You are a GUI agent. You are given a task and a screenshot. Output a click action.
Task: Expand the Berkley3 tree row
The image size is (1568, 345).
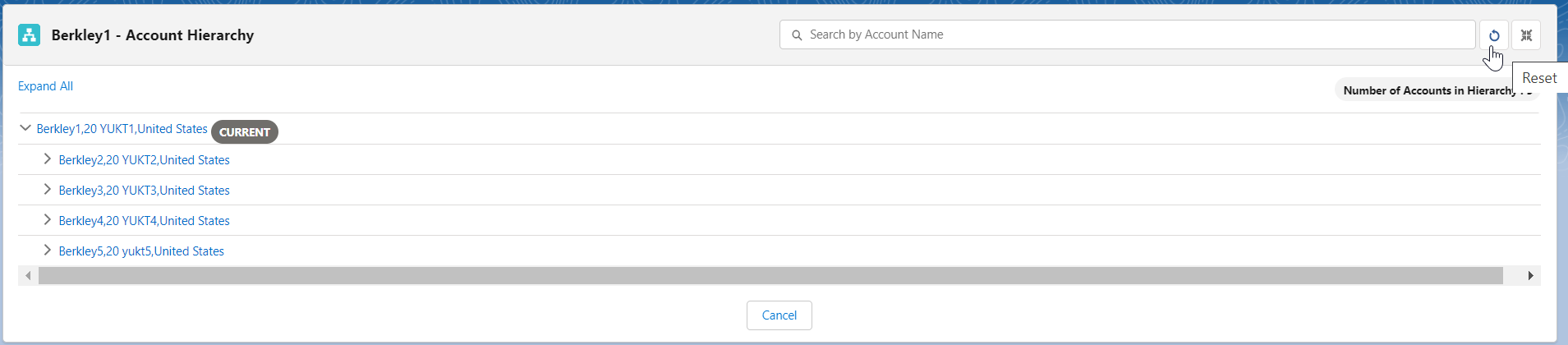tap(48, 190)
